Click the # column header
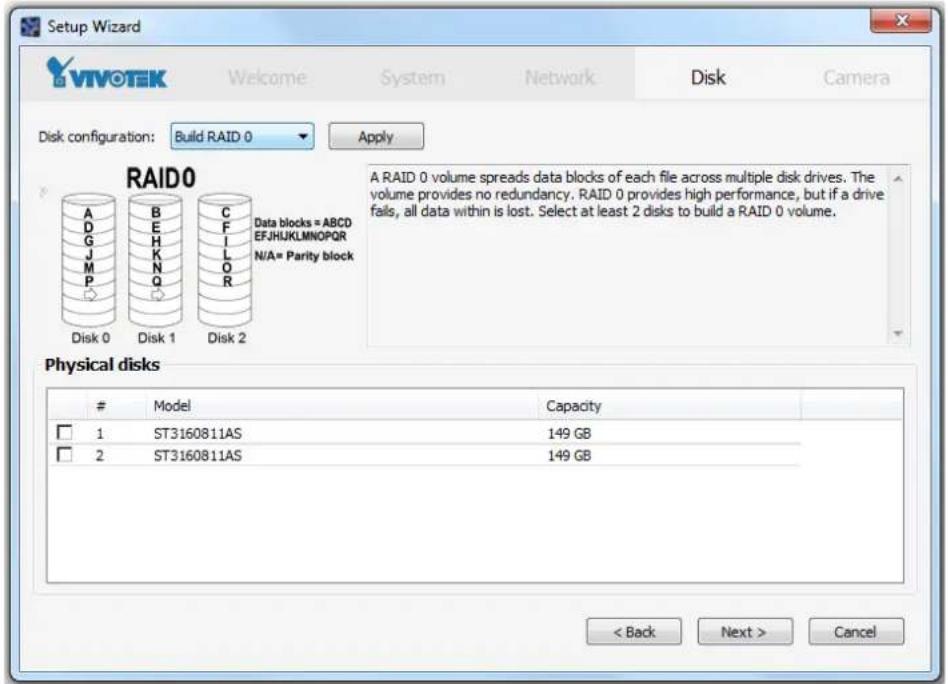Viewport: 948px width, 684px height. (x=101, y=406)
